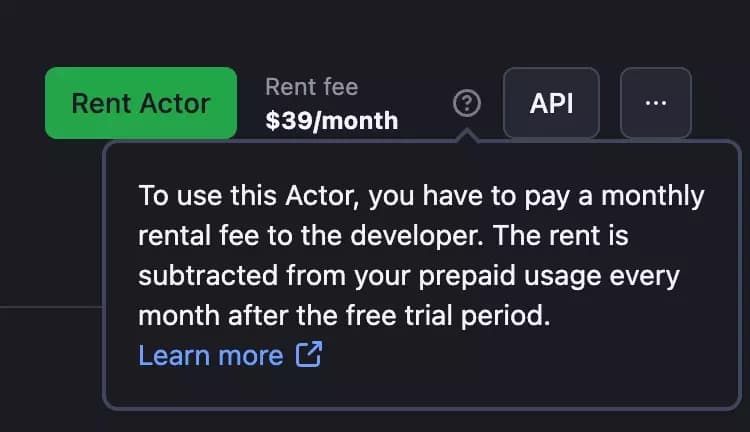The image size is (750, 432).
Task: Click the "Rent fee" label
Action: pyautogui.click(x=311, y=87)
